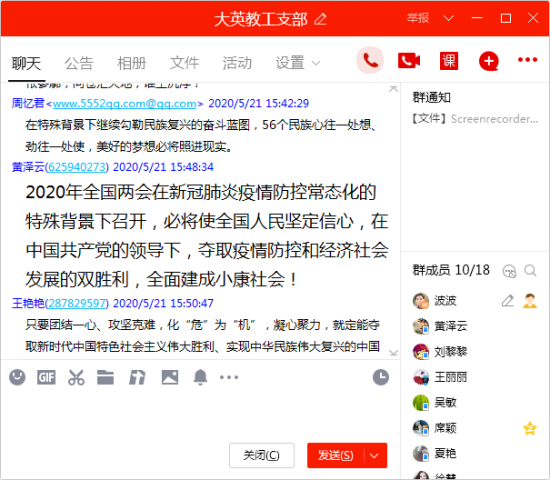
Task: Open the 活动 tab
Action: [237, 64]
